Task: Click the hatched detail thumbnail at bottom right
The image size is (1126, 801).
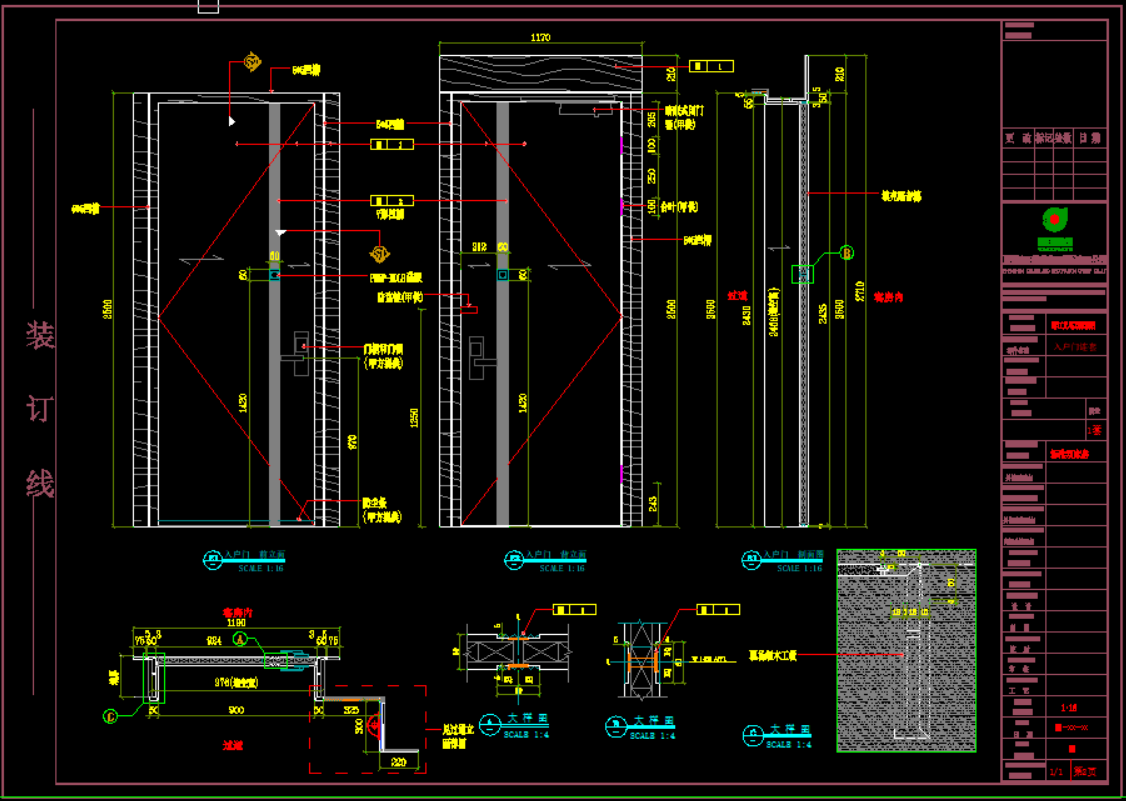Action: tap(906, 650)
